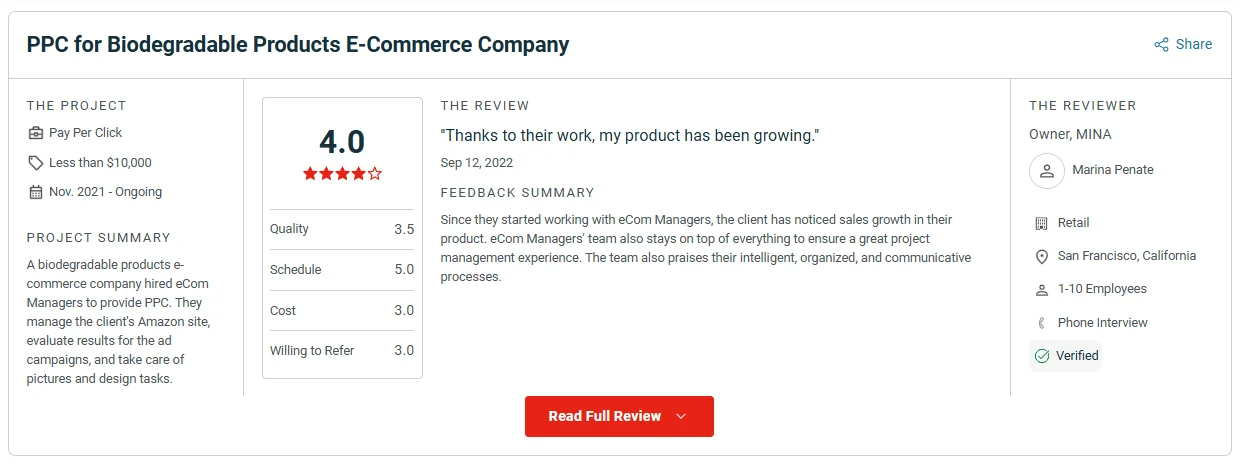Click the Retail building icon
The height and width of the screenshot is (466, 1241).
(1041, 223)
